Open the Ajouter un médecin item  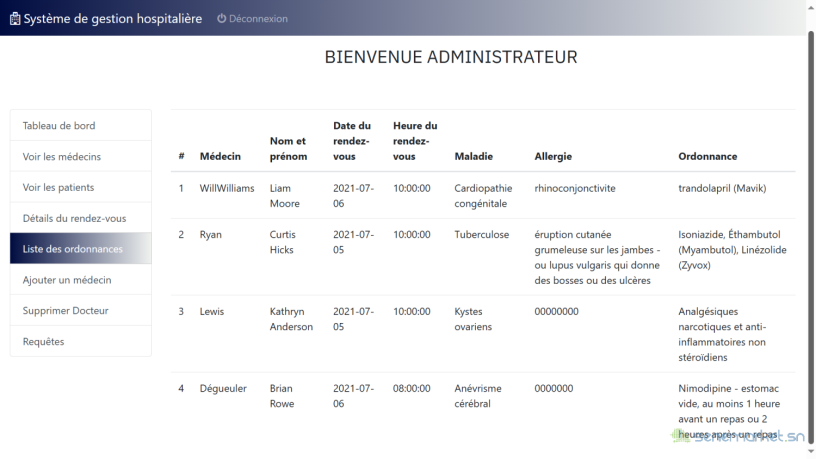[x=81, y=280]
